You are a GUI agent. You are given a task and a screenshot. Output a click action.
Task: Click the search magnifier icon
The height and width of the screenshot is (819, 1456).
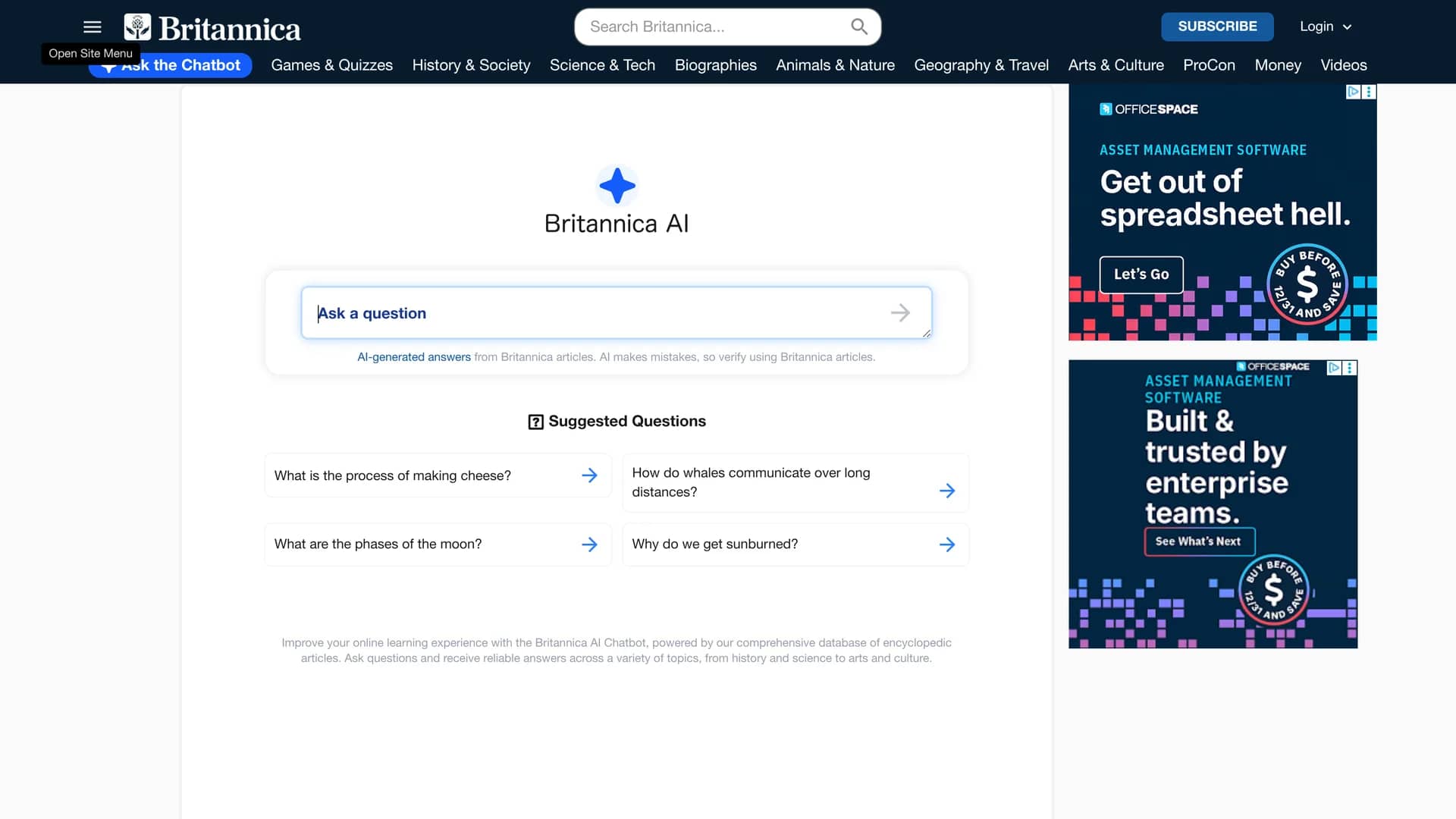[859, 27]
